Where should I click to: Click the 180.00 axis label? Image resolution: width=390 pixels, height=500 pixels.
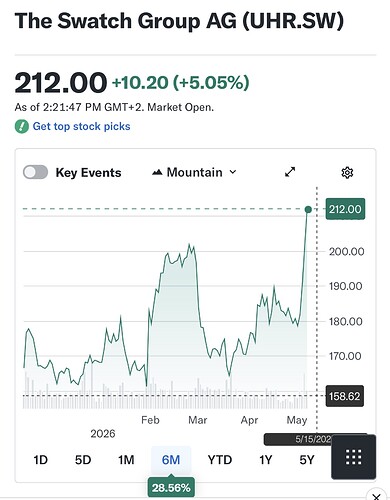click(x=346, y=321)
